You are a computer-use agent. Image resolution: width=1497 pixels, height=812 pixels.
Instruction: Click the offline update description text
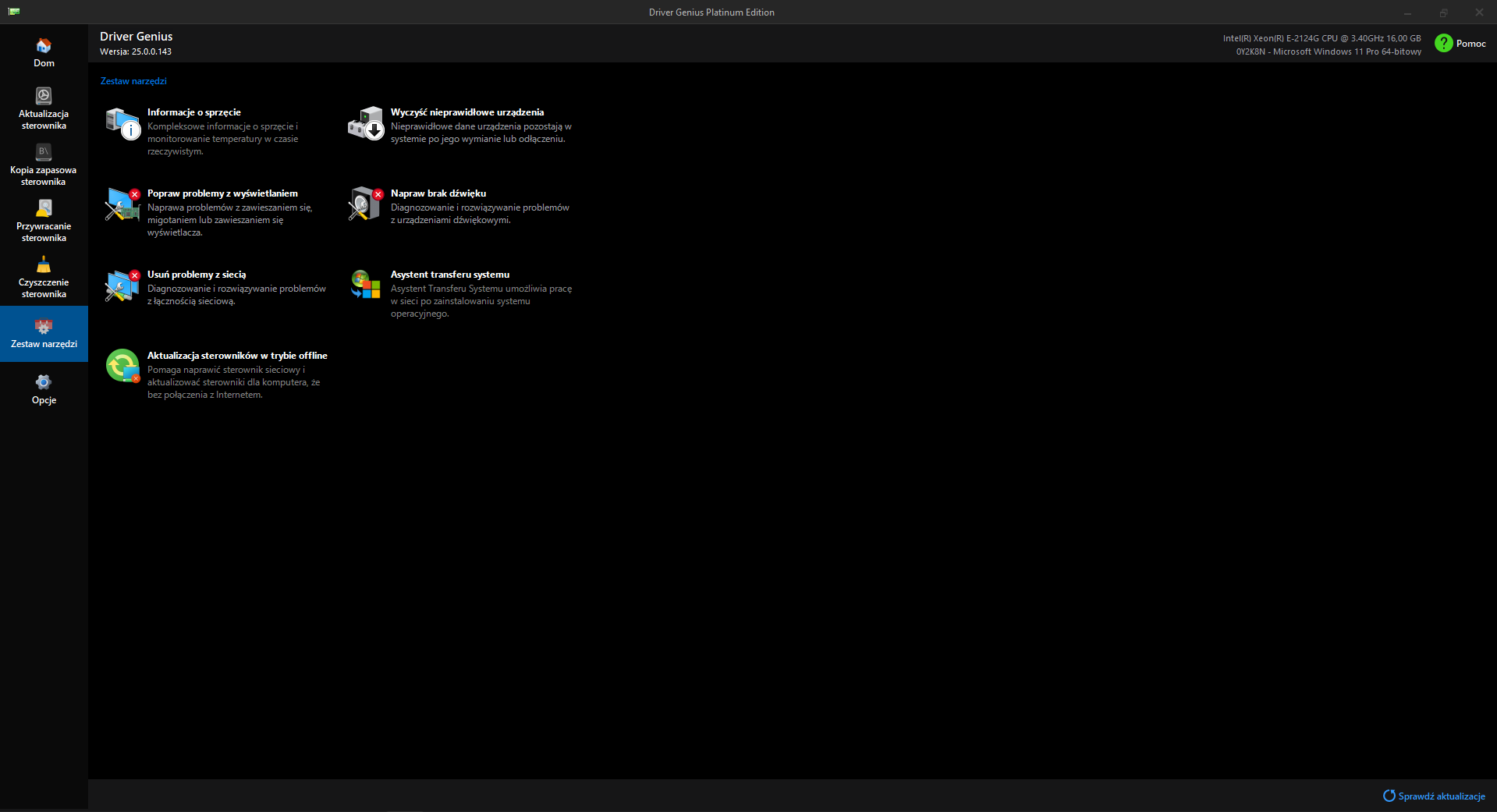pos(234,382)
